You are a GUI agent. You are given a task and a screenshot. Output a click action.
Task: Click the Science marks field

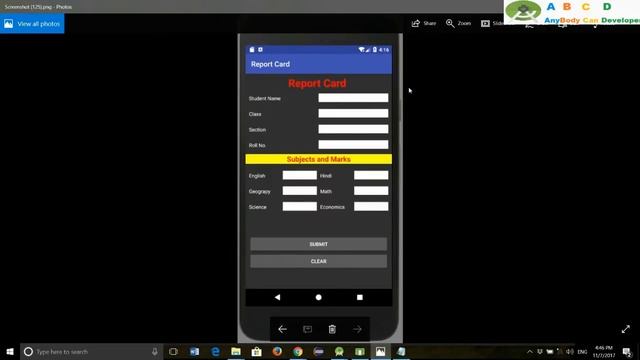pos(300,207)
